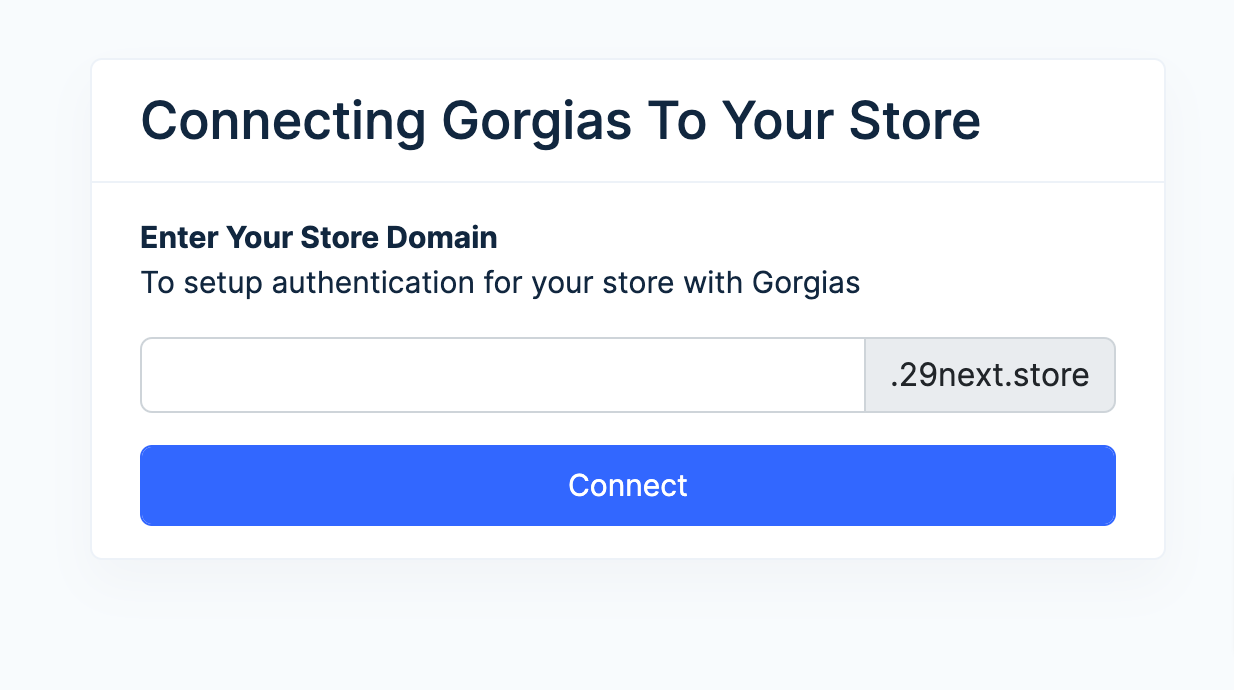Screen dimensions: 1234x690
Task: Click the word 'Store' in the bold label
Action: (x=339, y=238)
